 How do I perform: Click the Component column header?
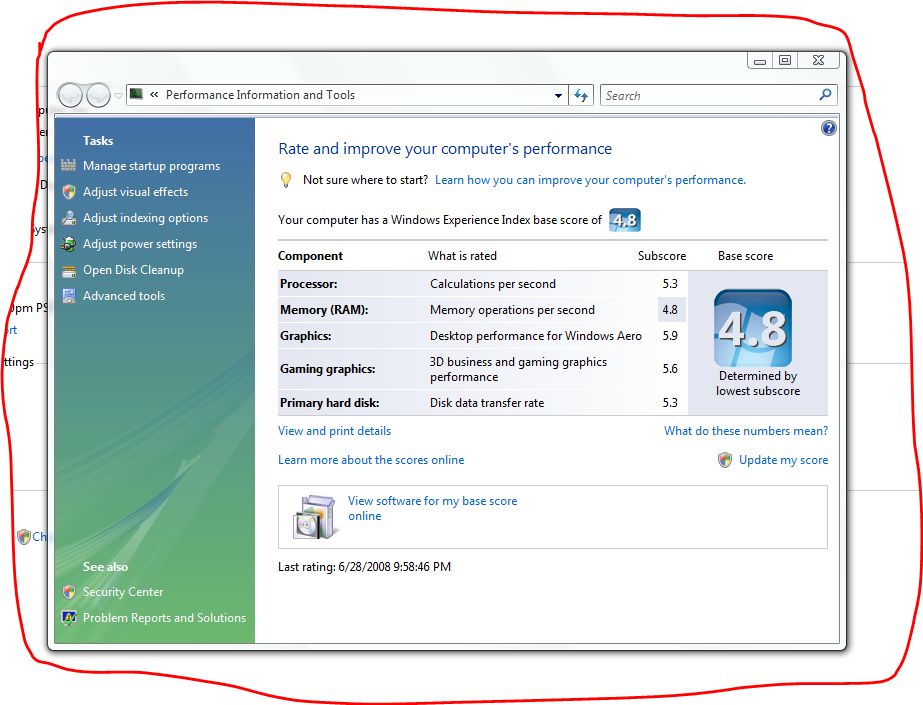click(x=310, y=256)
